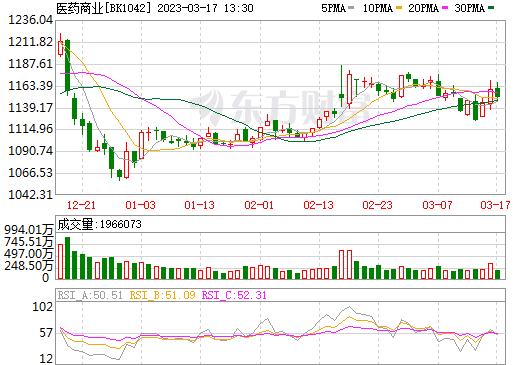The width and height of the screenshot is (520, 365).
Task: Click the 20PMA magenta legend swatch
Action: click(445, 8)
